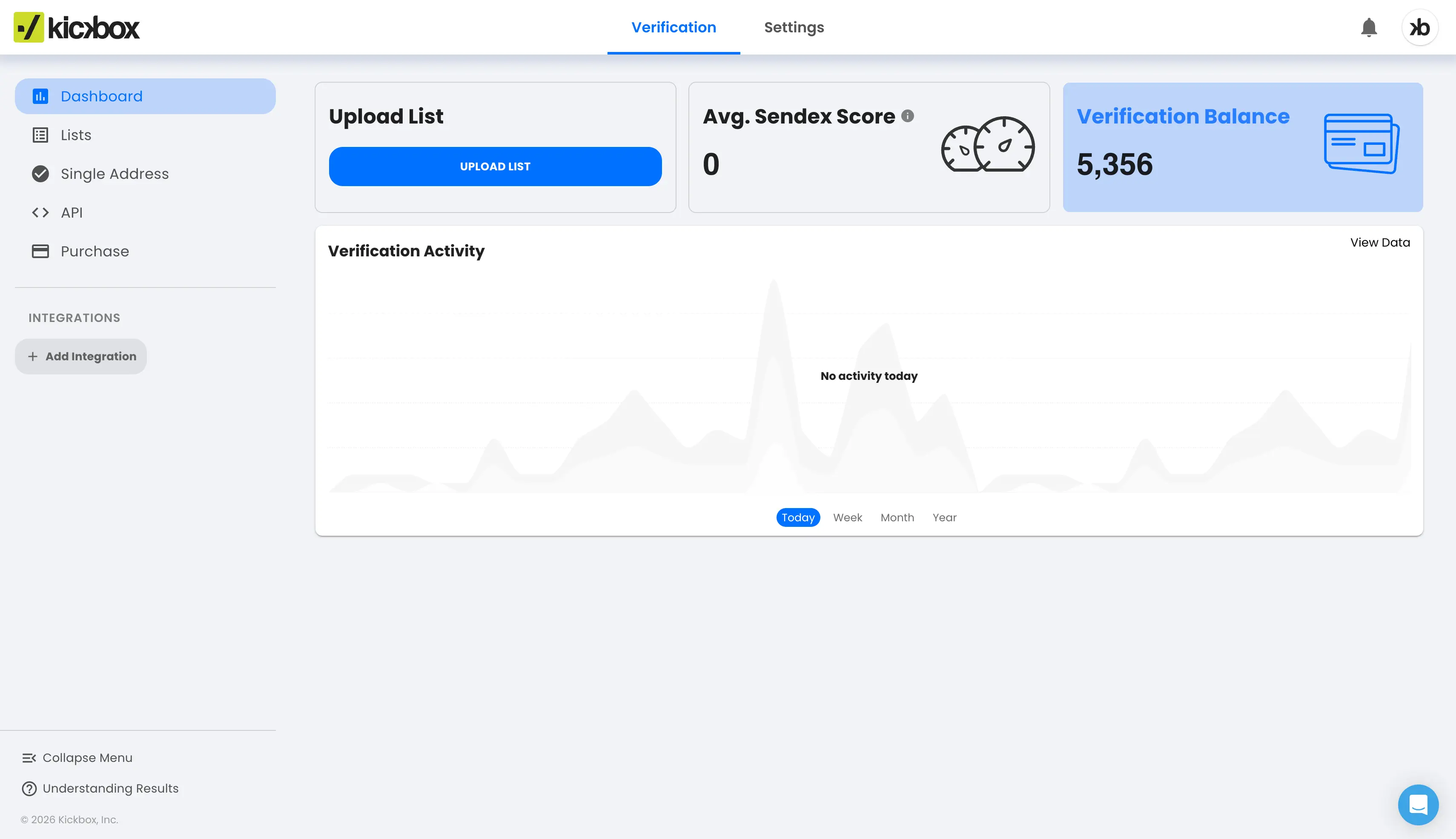This screenshot has width=1456, height=839.
Task: Switch to the Settings tab
Action: coord(794,27)
